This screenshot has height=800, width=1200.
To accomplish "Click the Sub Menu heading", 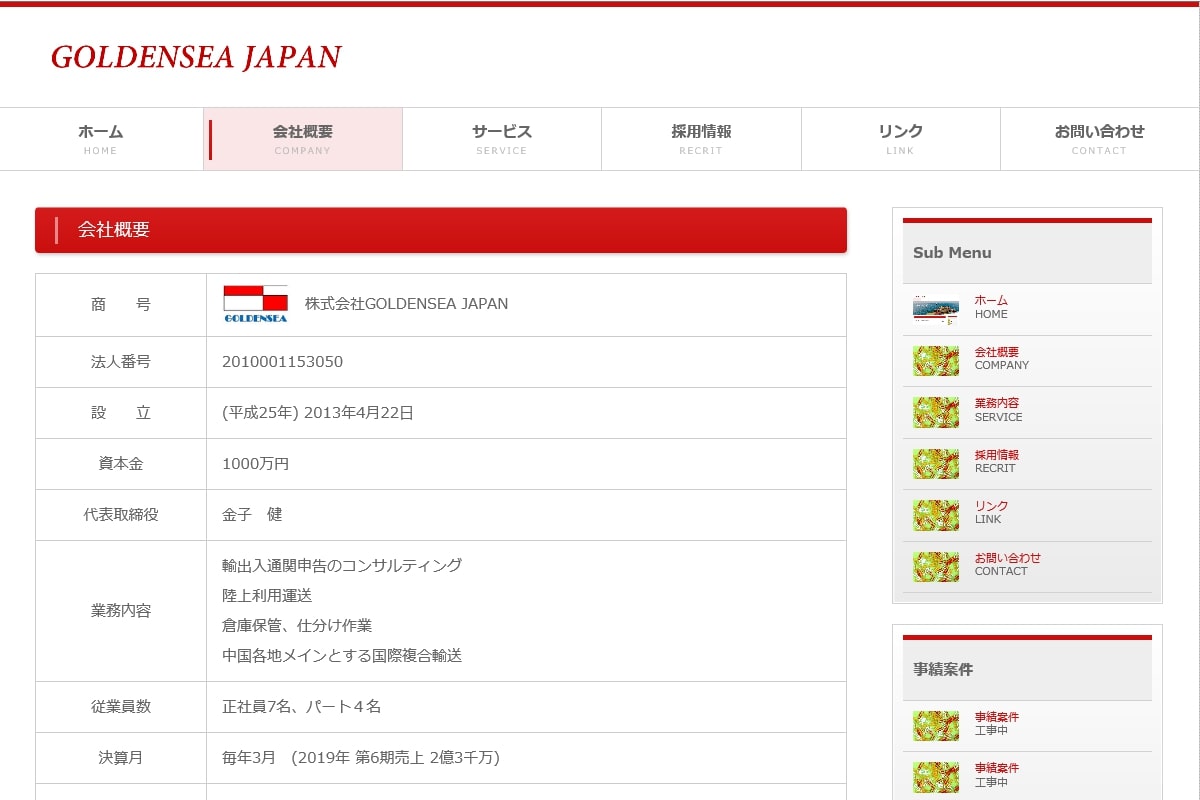I will click(x=952, y=253).
